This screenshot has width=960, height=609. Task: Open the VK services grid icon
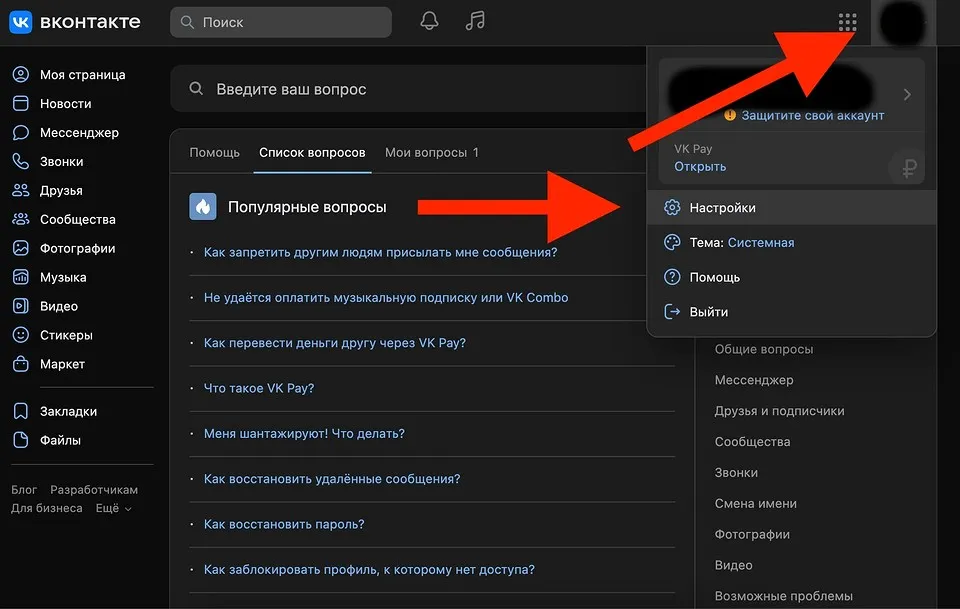[847, 23]
